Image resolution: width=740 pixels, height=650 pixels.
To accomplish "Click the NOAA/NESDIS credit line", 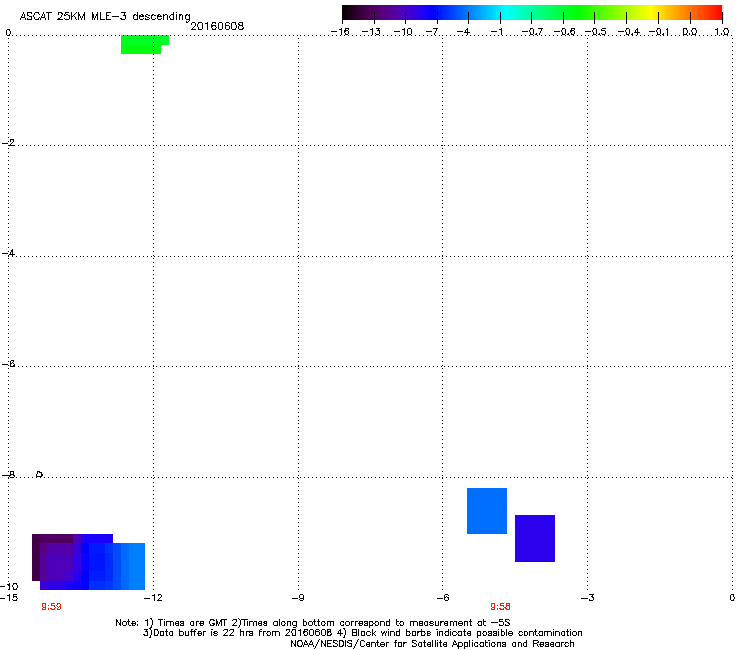I will point(432,644).
